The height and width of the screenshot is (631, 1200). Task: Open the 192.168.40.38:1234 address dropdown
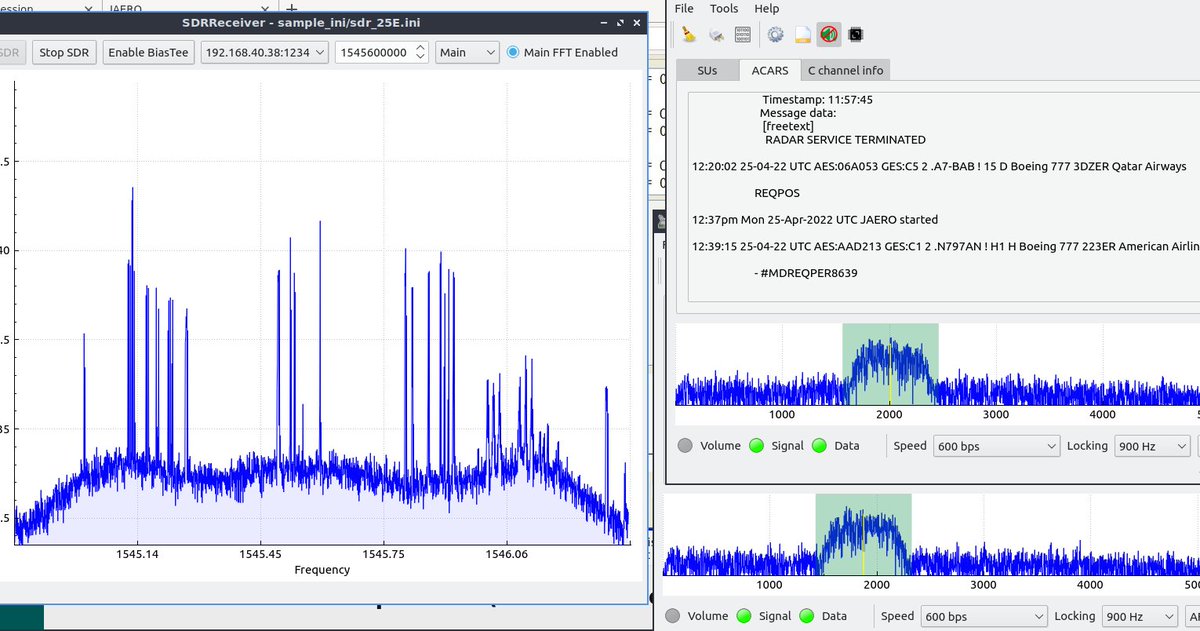(264, 52)
